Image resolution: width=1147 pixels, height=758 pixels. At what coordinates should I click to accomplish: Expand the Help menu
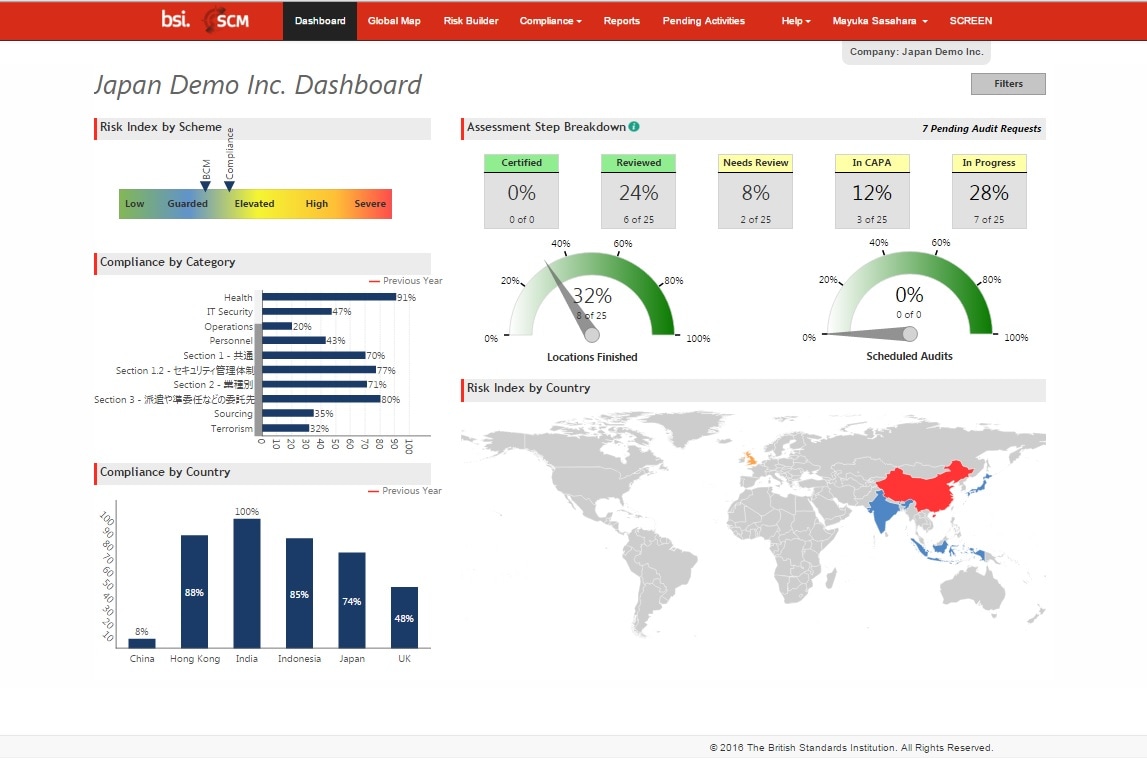[795, 19]
